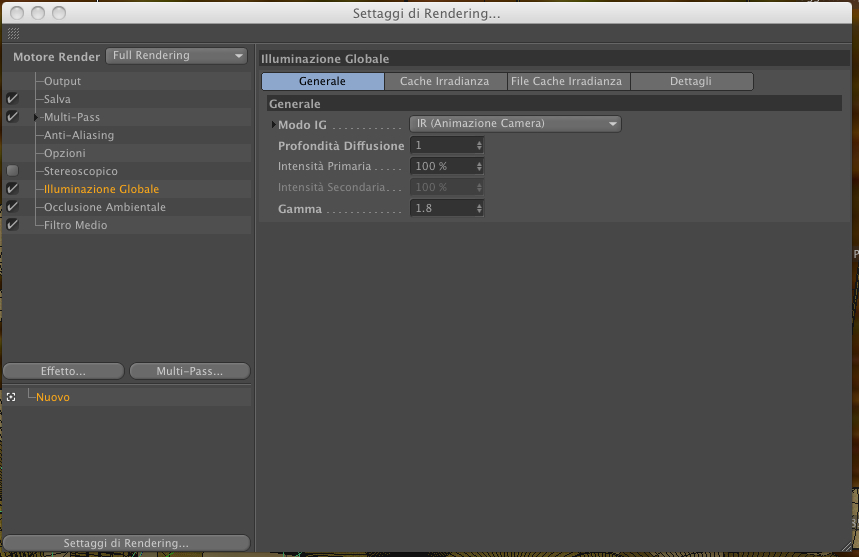Click the Profondità Diffusione value field
The image size is (859, 557).
tap(446, 145)
